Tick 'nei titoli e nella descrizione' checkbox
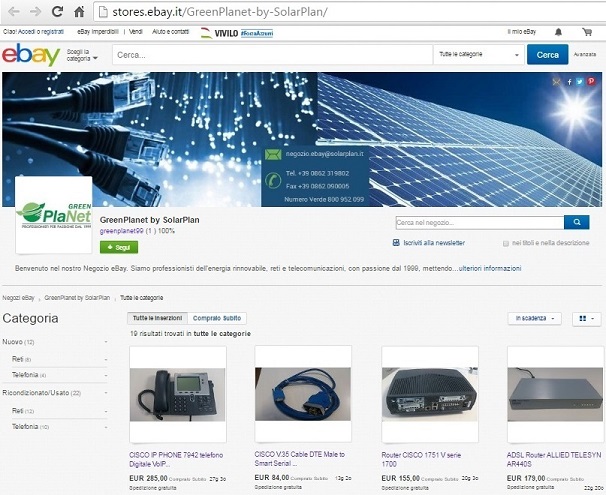The width and height of the screenshot is (606, 495). (506, 243)
